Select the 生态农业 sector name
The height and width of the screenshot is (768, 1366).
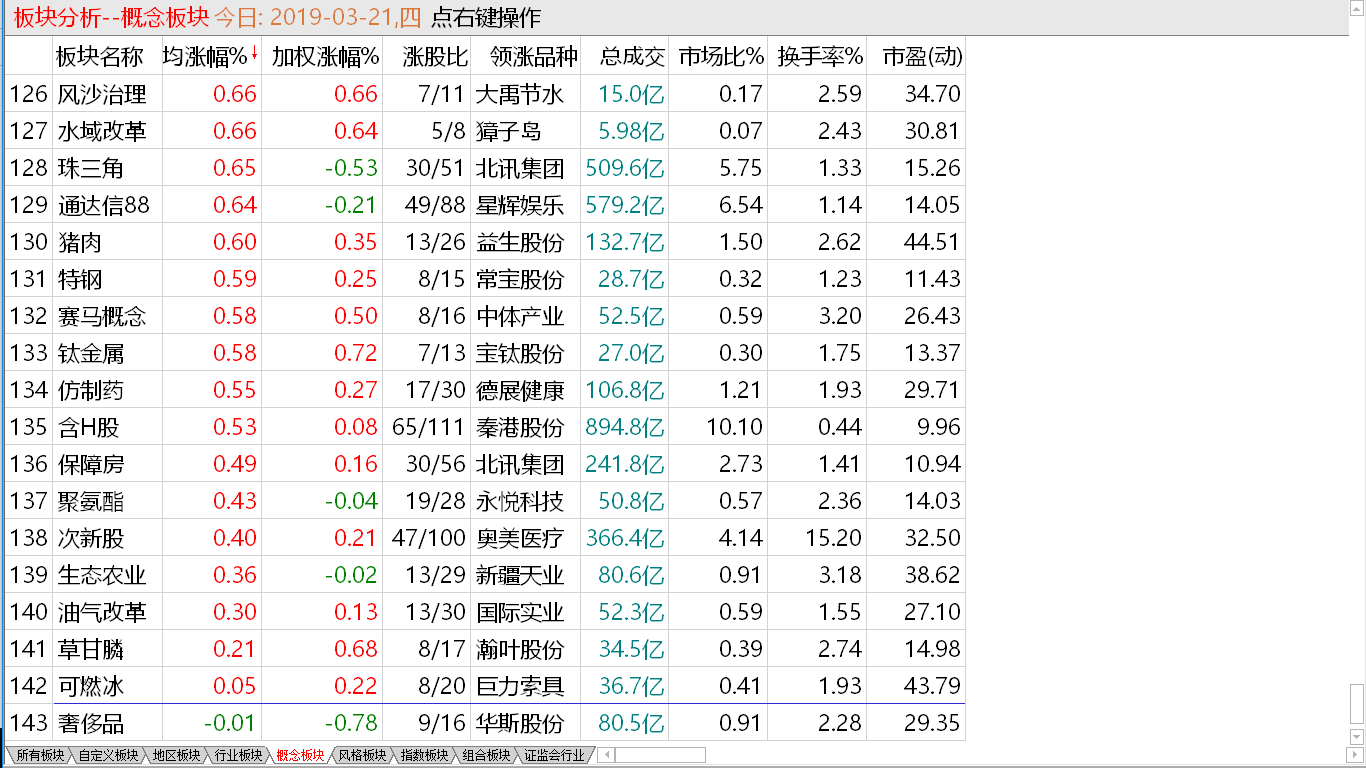(x=102, y=575)
